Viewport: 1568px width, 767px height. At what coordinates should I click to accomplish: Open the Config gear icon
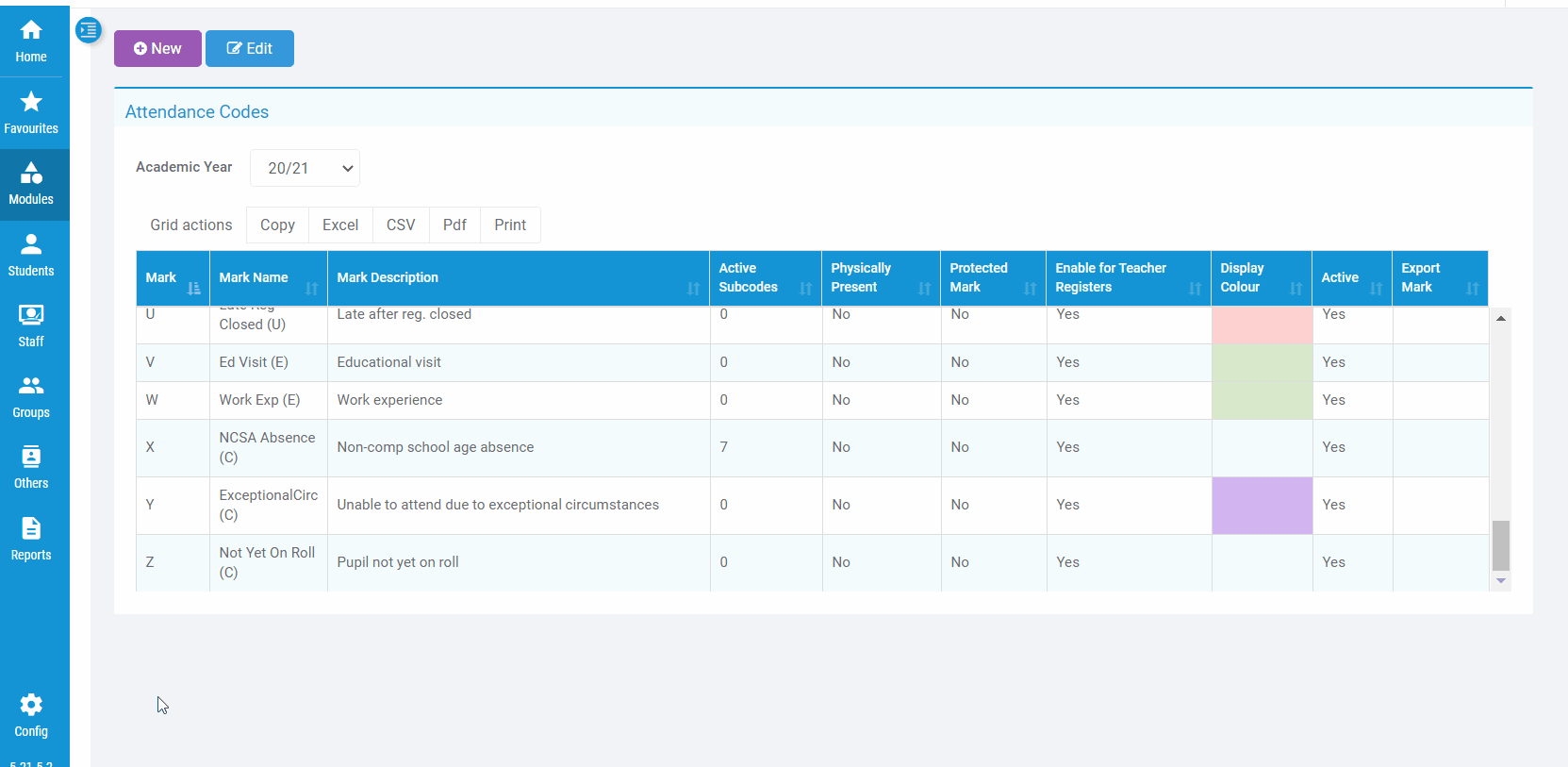31,716
